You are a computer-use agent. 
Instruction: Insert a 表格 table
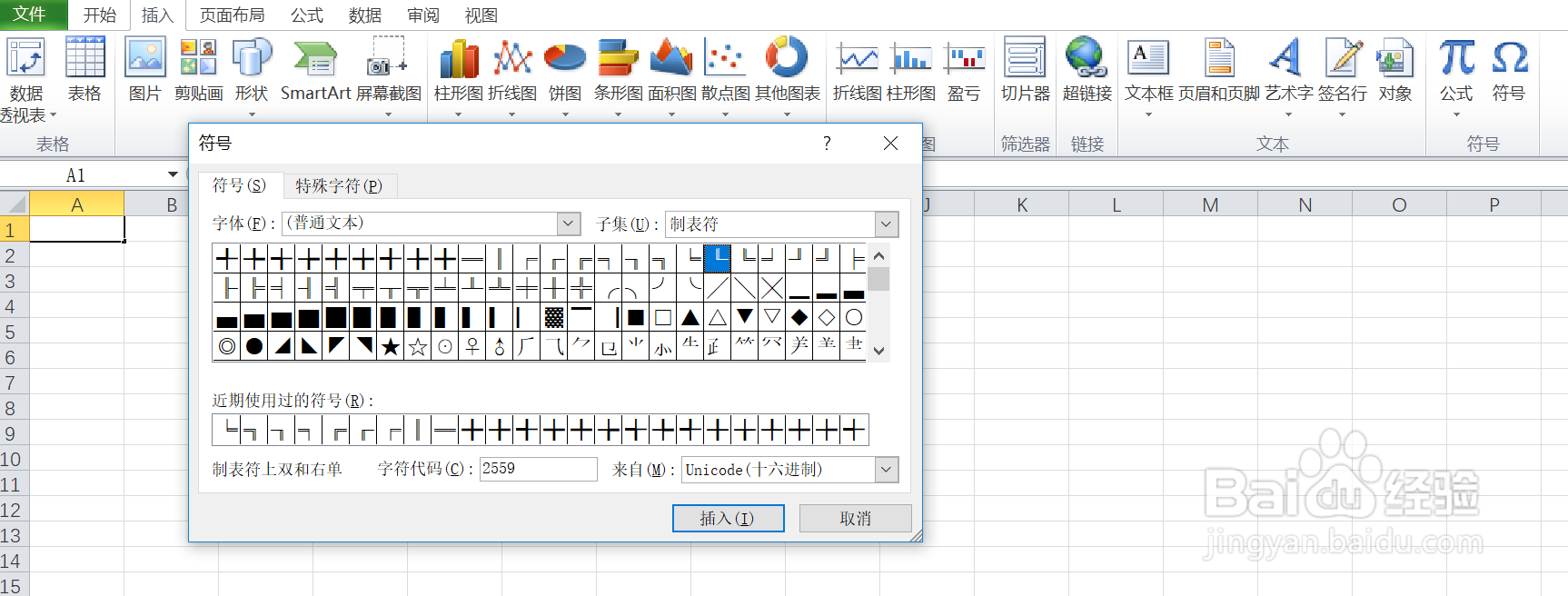click(84, 71)
